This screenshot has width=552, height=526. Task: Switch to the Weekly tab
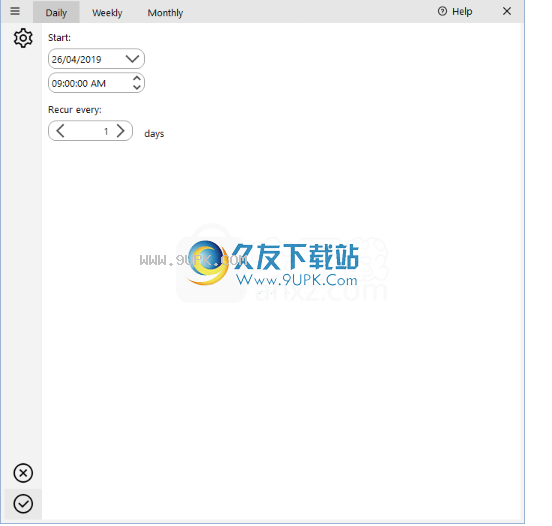pyautogui.click(x=107, y=13)
